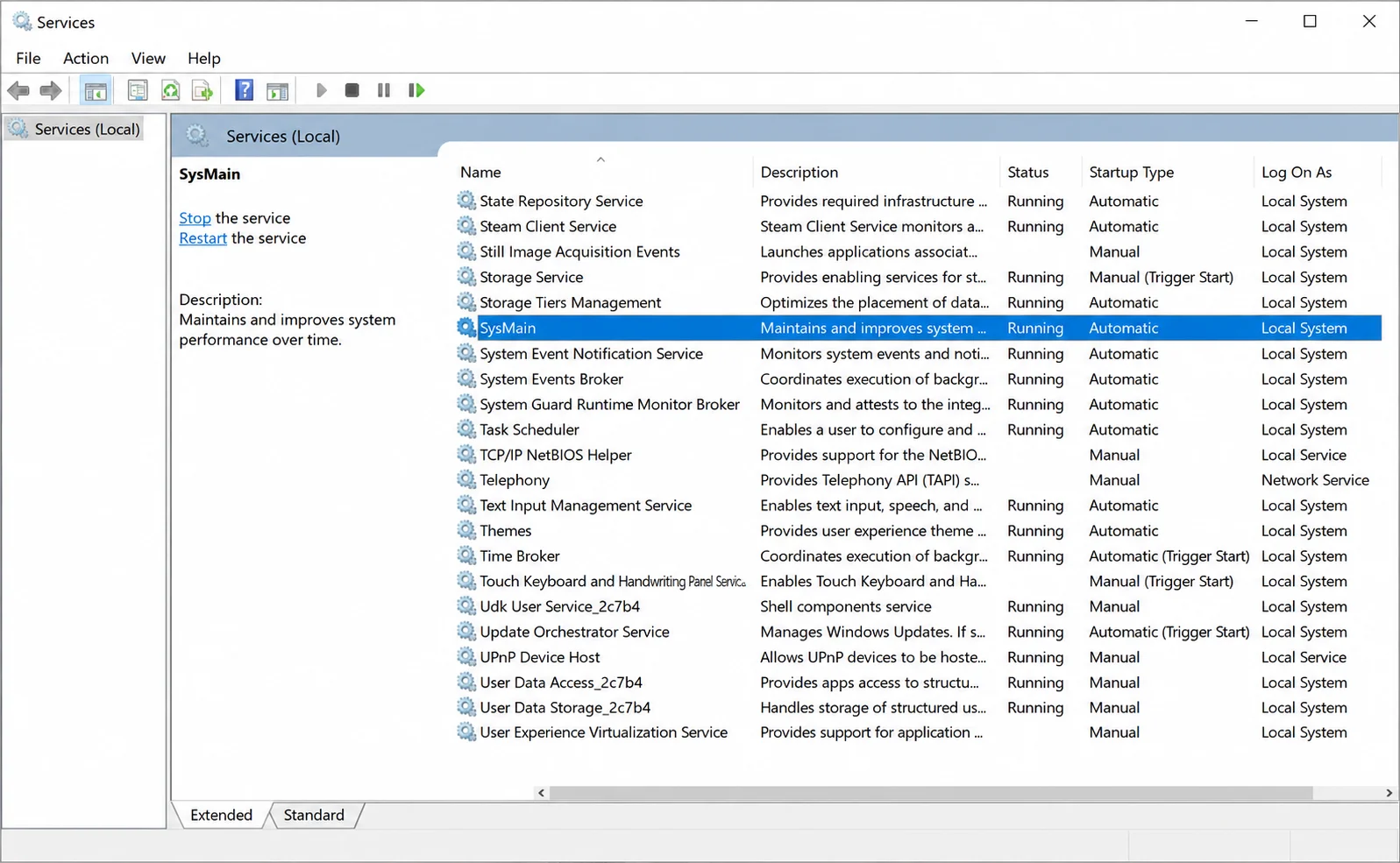Click the Export List toolbar icon
Viewport: 1400px width, 863px height.
coord(203,90)
